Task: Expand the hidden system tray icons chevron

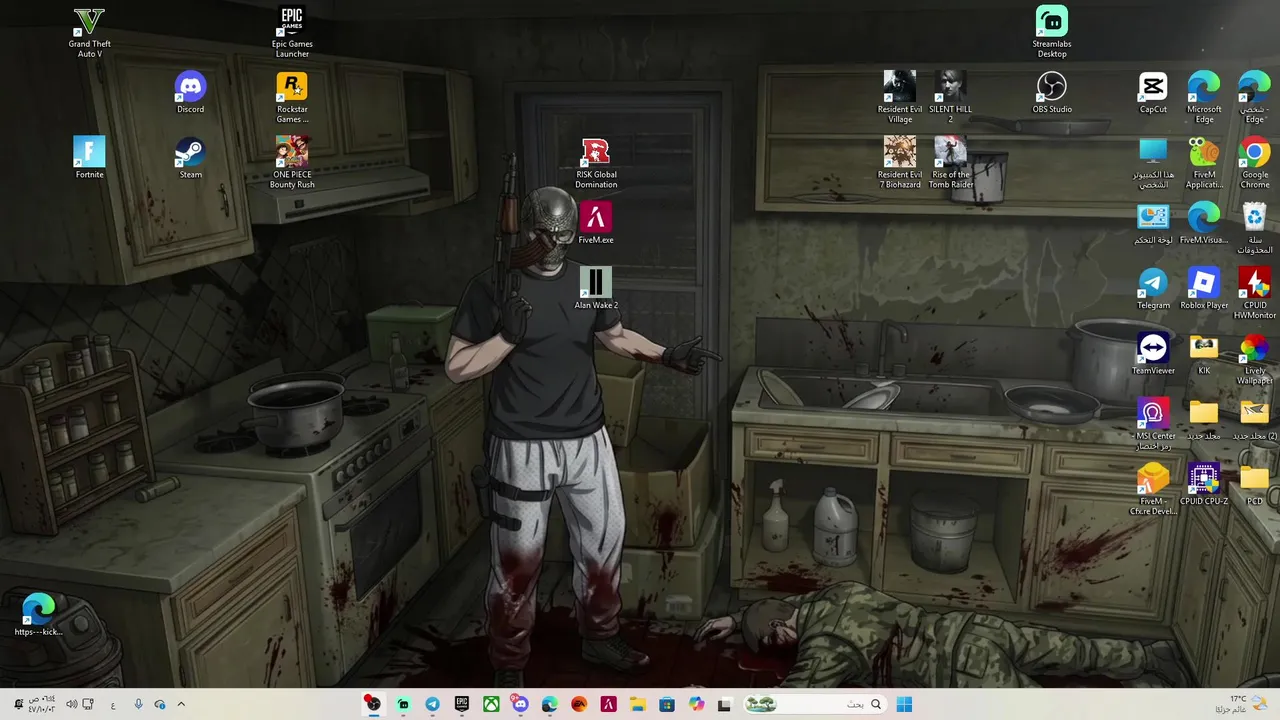Action: click(x=181, y=704)
